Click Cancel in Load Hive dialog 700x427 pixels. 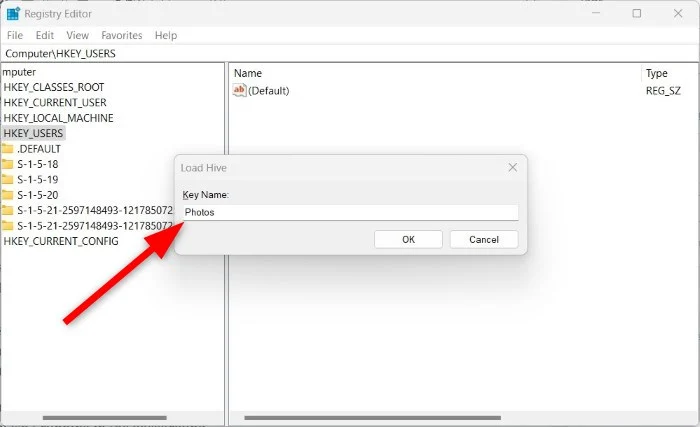click(x=484, y=239)
